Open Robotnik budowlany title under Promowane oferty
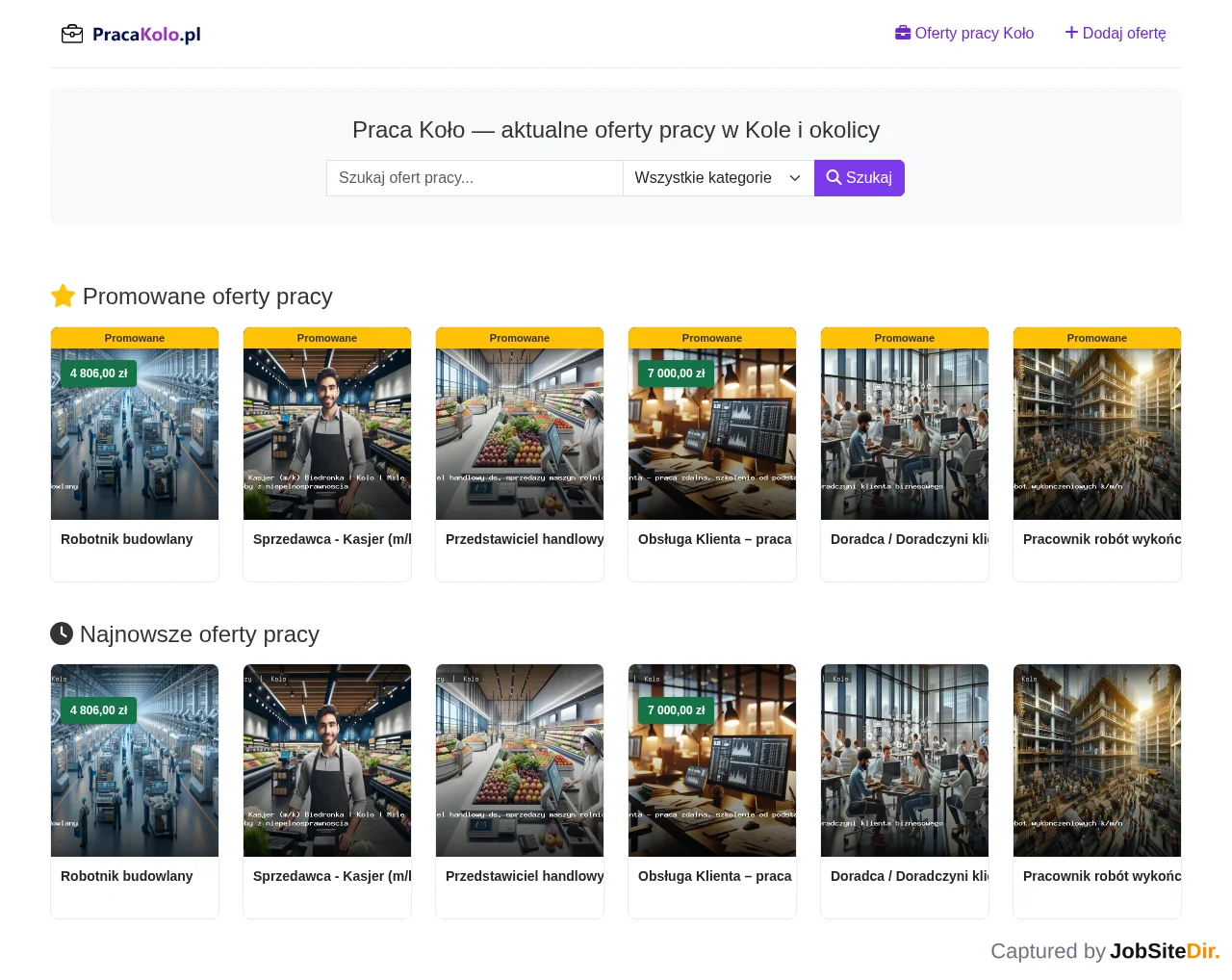1232x980 pixels. click(x=127, y=539)
